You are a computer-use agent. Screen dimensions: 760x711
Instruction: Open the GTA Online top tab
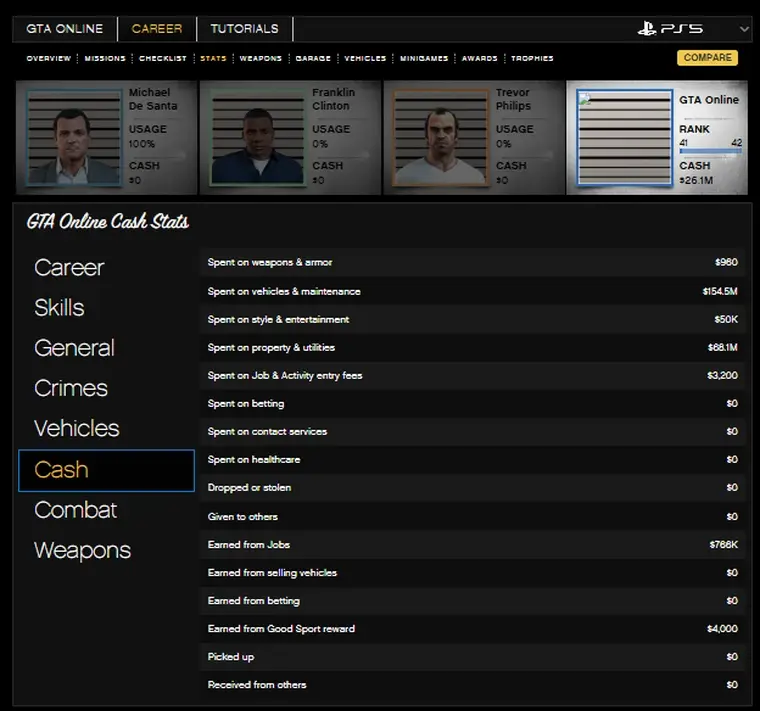(65, 29)
